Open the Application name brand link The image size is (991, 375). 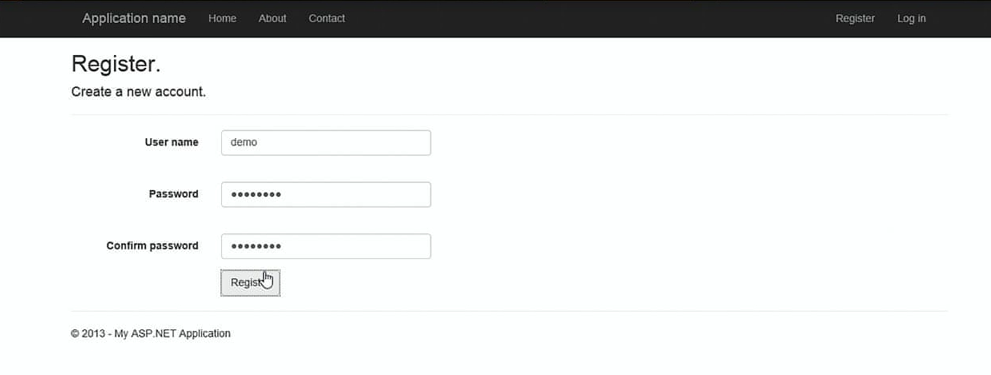134,18
